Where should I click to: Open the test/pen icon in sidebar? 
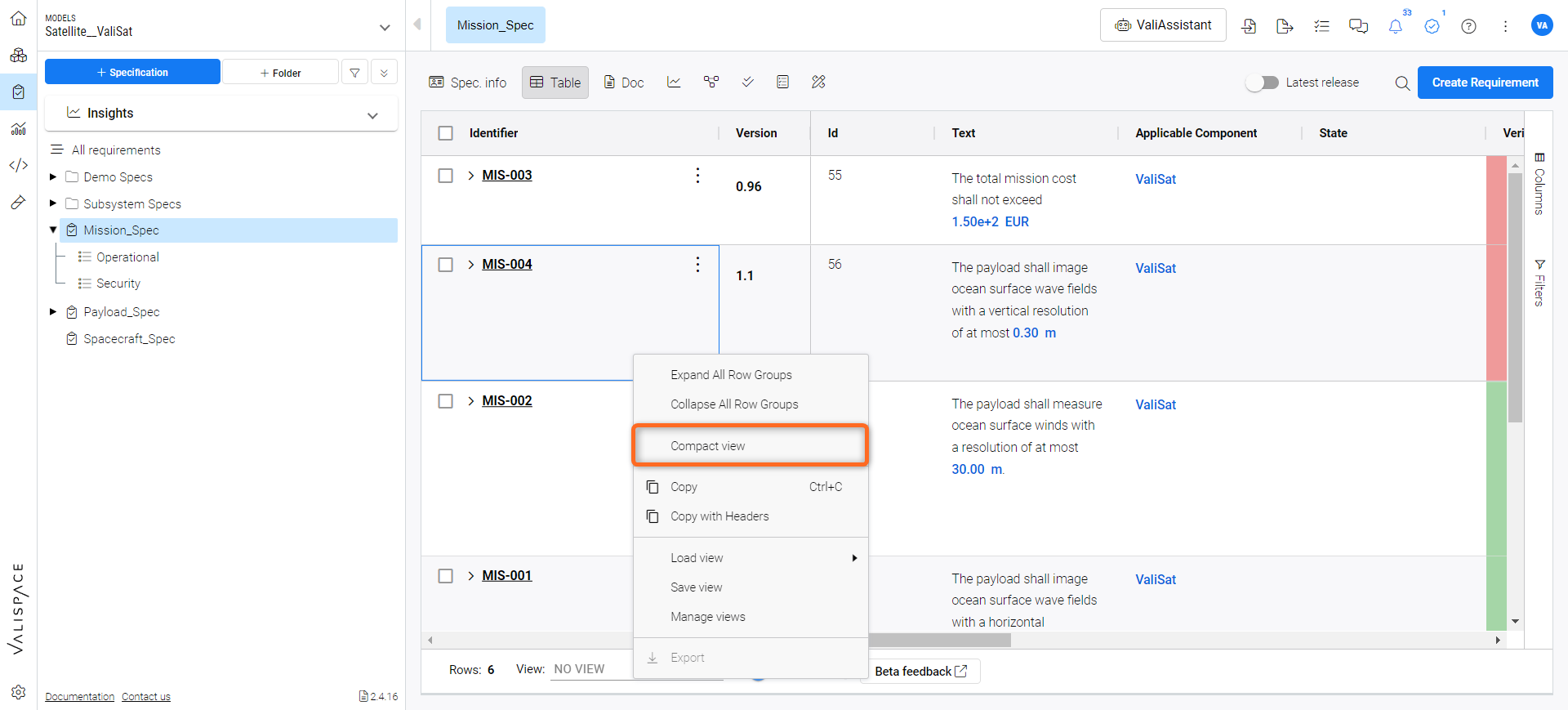tap(18, 202)
